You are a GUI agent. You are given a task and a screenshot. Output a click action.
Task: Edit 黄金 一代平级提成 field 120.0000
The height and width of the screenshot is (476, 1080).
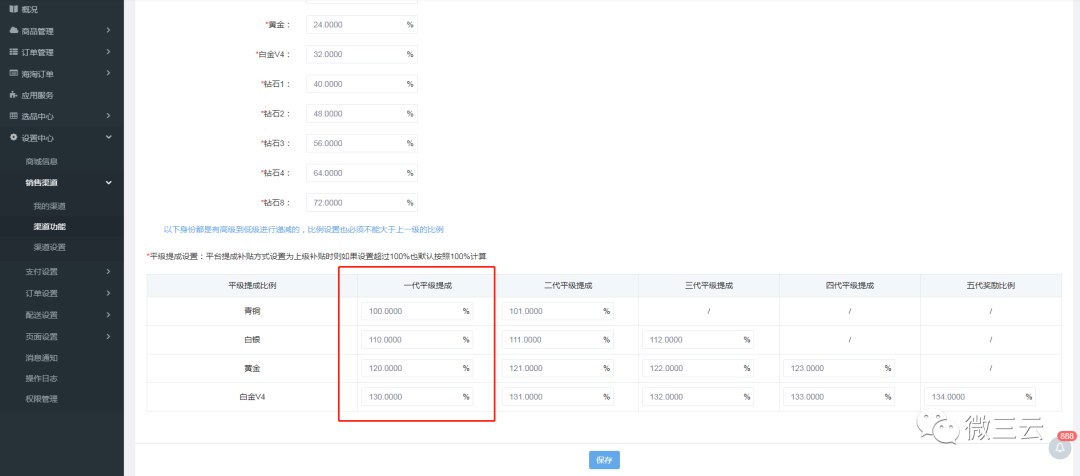(x=417, y=369)
